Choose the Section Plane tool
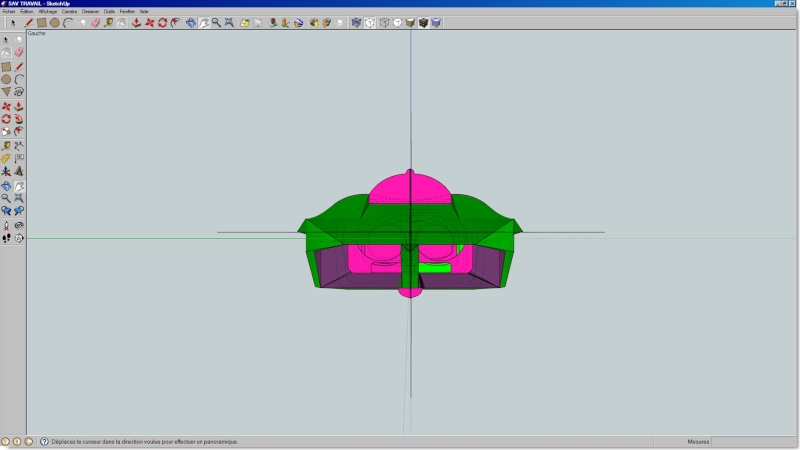Image resolution: width=800 pixels, height=450 pixels. click(x=19, y=238)
